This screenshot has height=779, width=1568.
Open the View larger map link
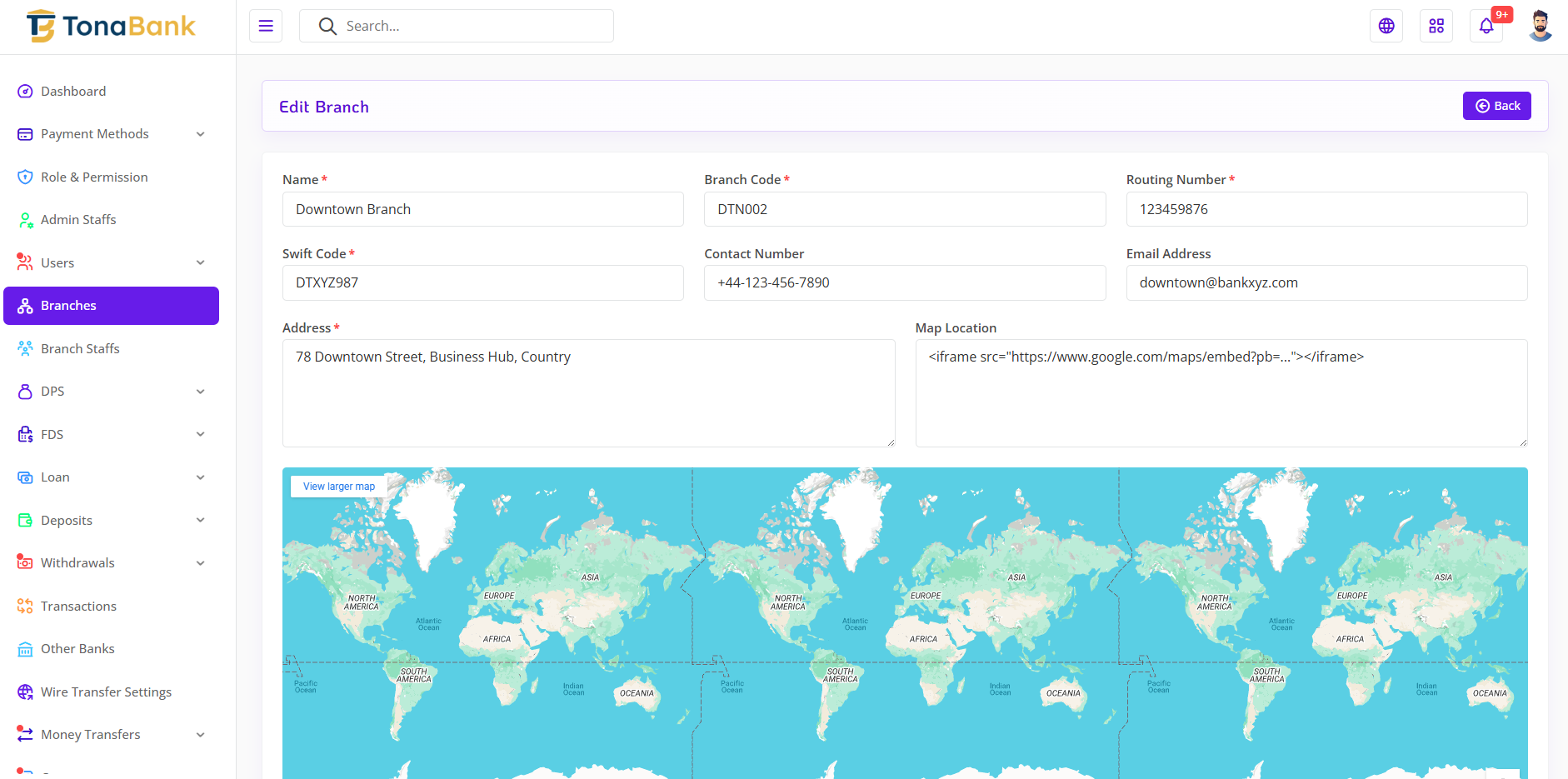(x=338, y=487)
